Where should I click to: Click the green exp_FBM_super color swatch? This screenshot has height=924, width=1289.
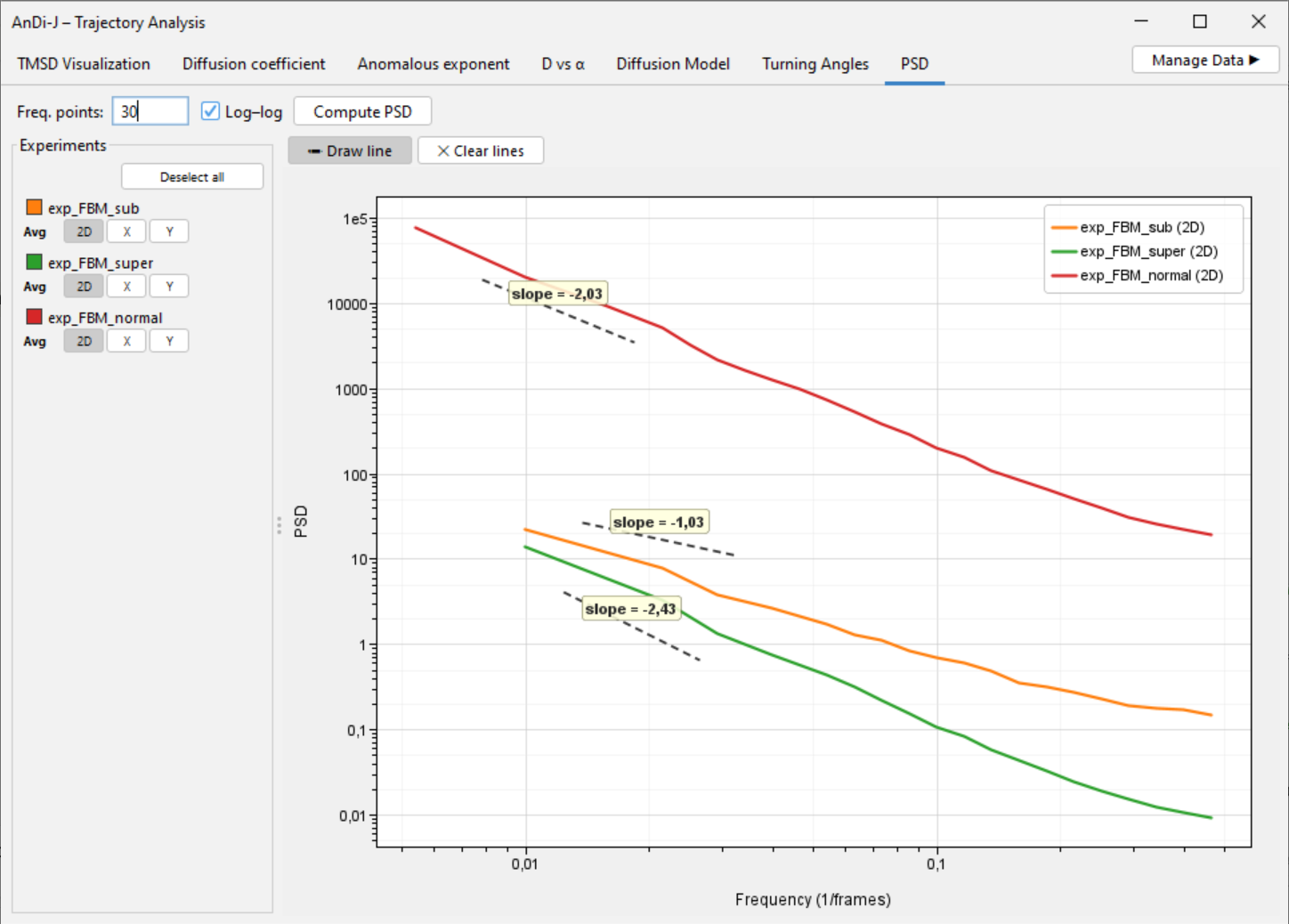[x=34, y=262]
